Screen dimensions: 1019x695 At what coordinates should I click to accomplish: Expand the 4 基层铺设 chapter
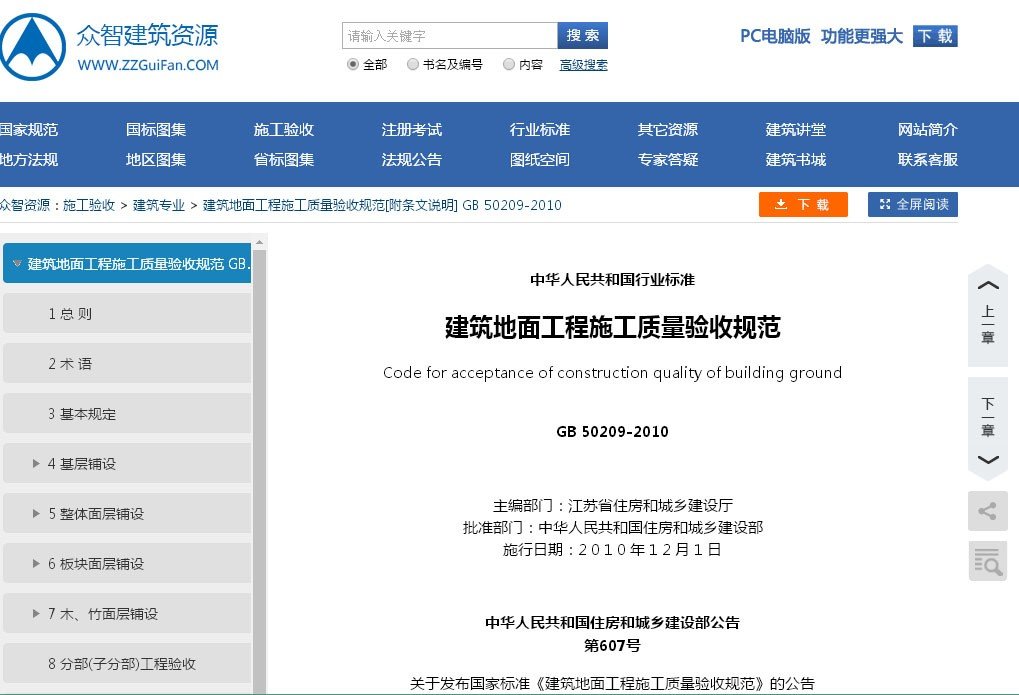coord(37,464)
